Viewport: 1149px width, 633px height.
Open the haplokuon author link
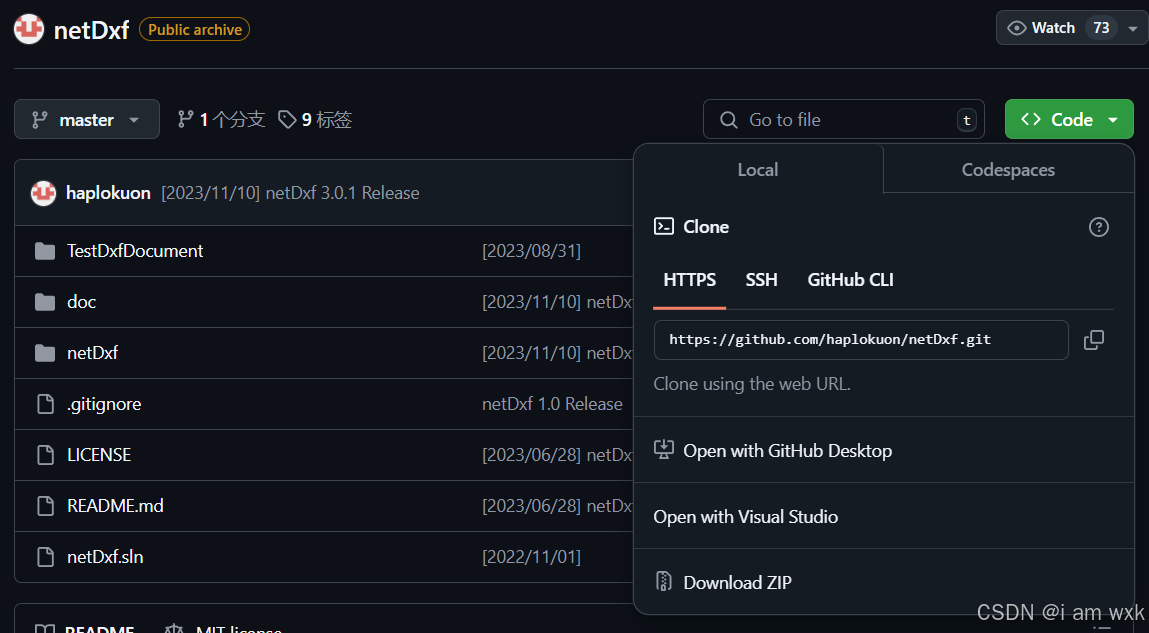click(x=108, y=193)
